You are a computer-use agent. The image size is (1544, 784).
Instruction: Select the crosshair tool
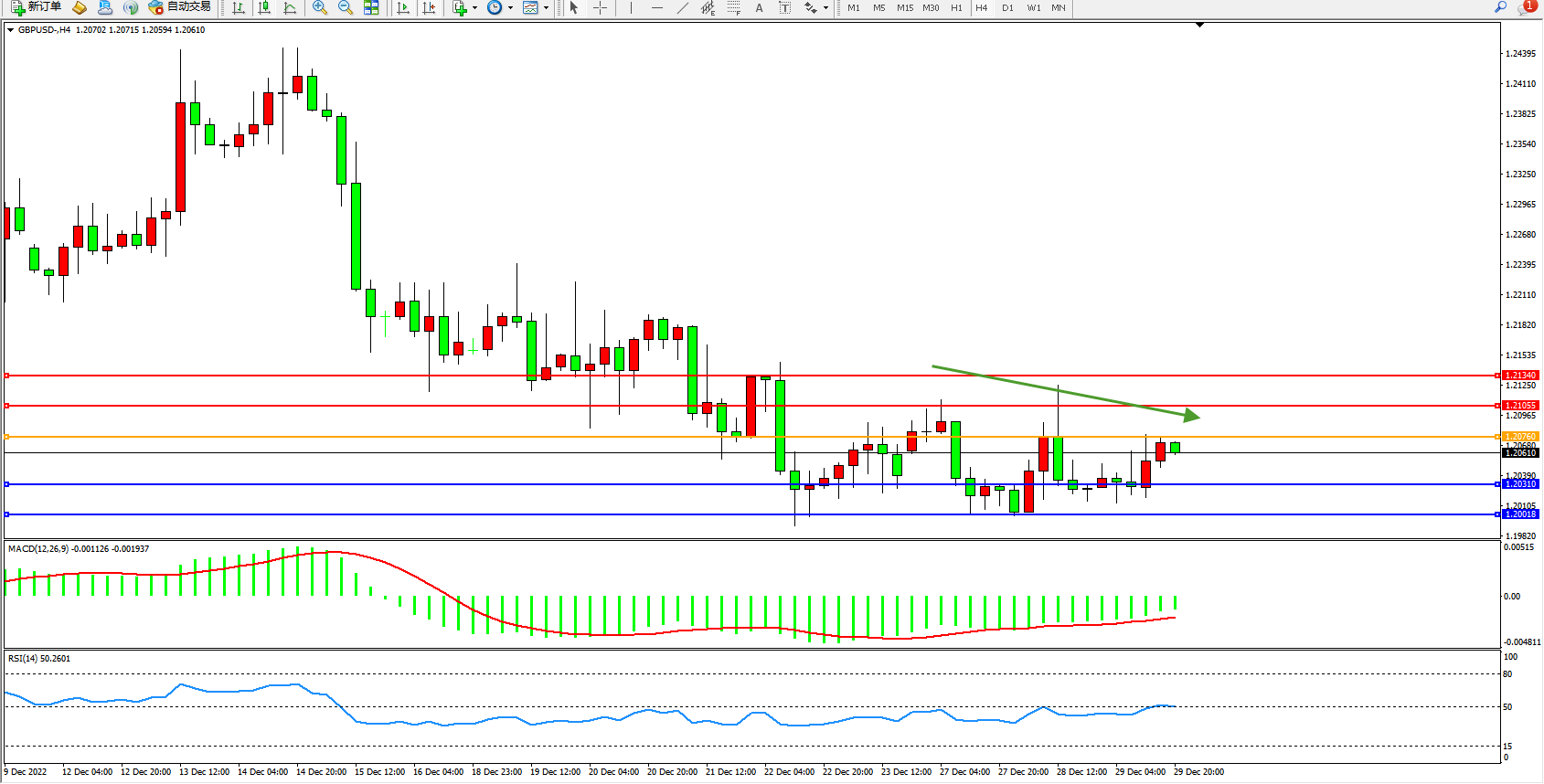click(x=601, y=7)
